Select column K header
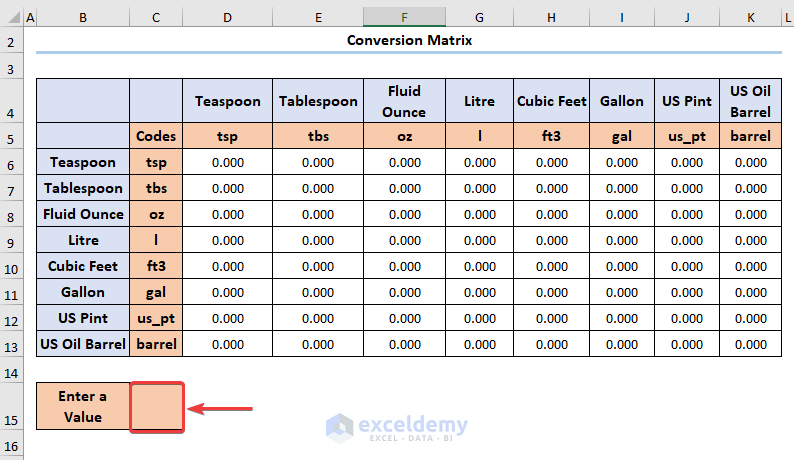This screenshot has height=460, width=794. coord(750,18)
